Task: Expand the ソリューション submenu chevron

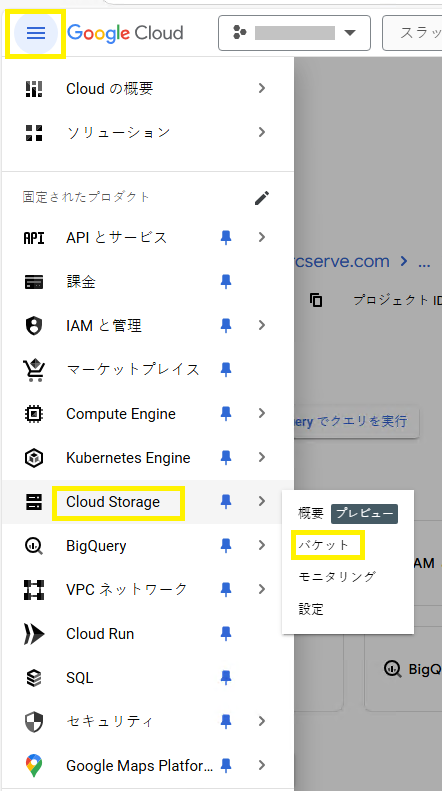Action: coord(261,132)
